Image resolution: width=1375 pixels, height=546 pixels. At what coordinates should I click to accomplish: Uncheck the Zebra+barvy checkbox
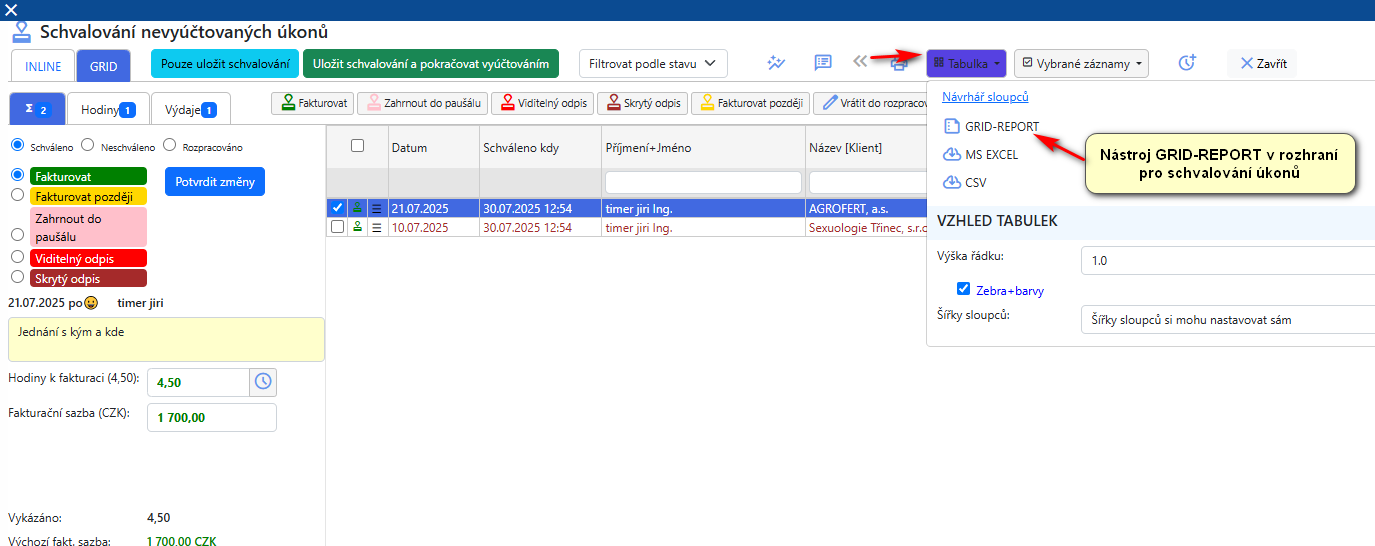(964, 289)
